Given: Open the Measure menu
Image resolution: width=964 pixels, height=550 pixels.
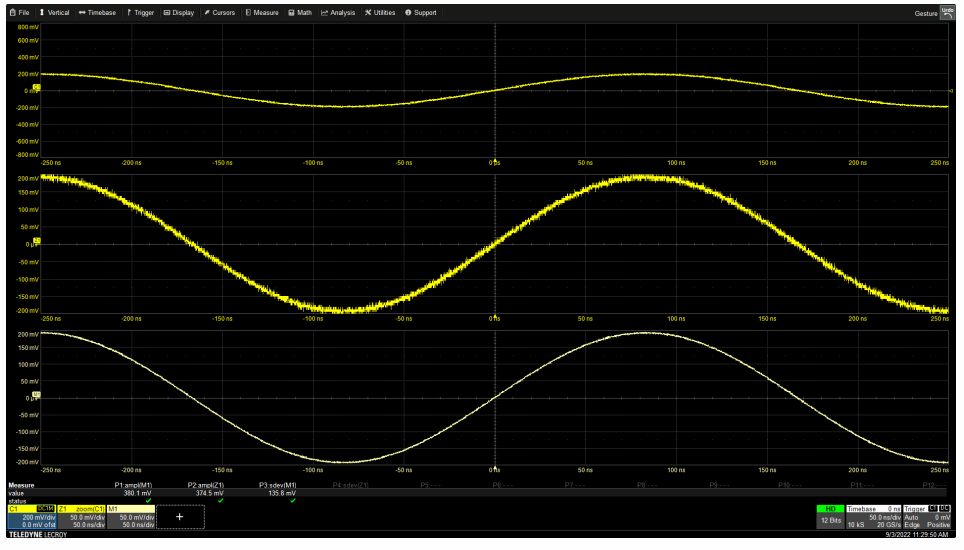Looking at the screenshot, I should pos(262,12).
